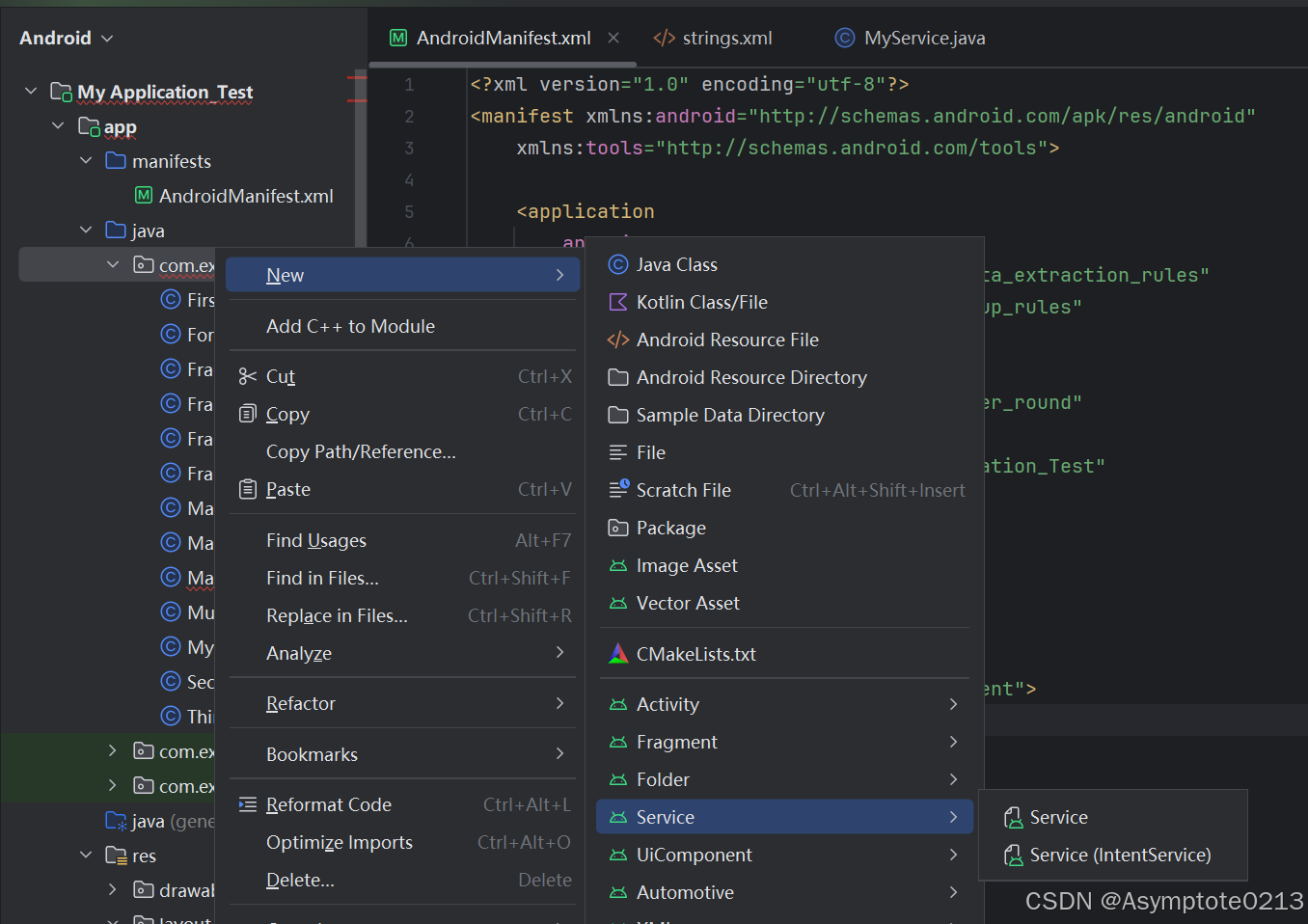The width and height of the screenshot is (1308, 924).
Task: Select Optimize Imports
Action: click(x=402, y=842)
